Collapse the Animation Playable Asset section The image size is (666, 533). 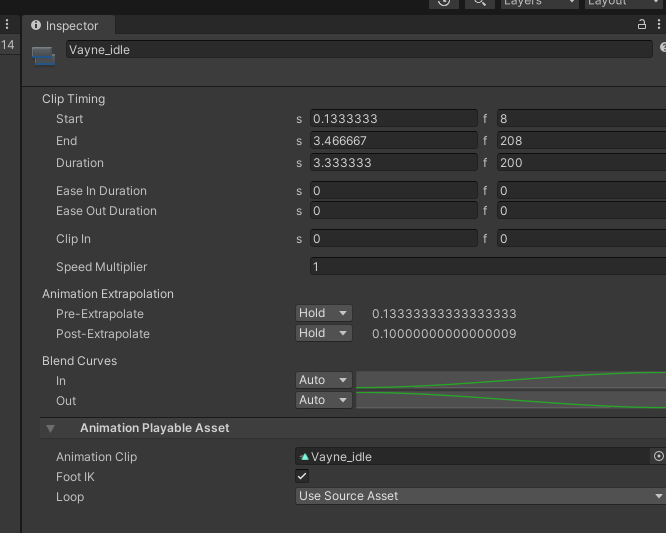click(x=49, y=428)
